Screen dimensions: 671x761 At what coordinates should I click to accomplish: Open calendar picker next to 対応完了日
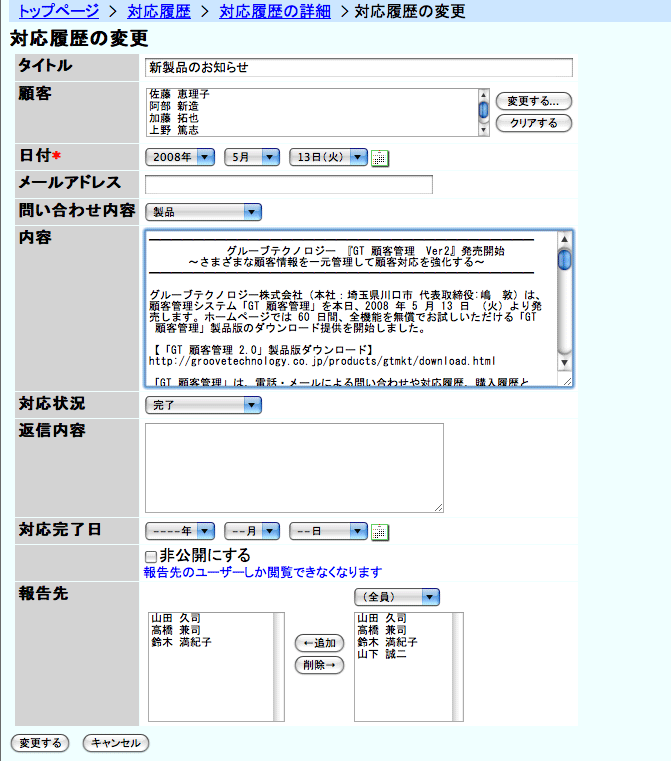(379, 532)
